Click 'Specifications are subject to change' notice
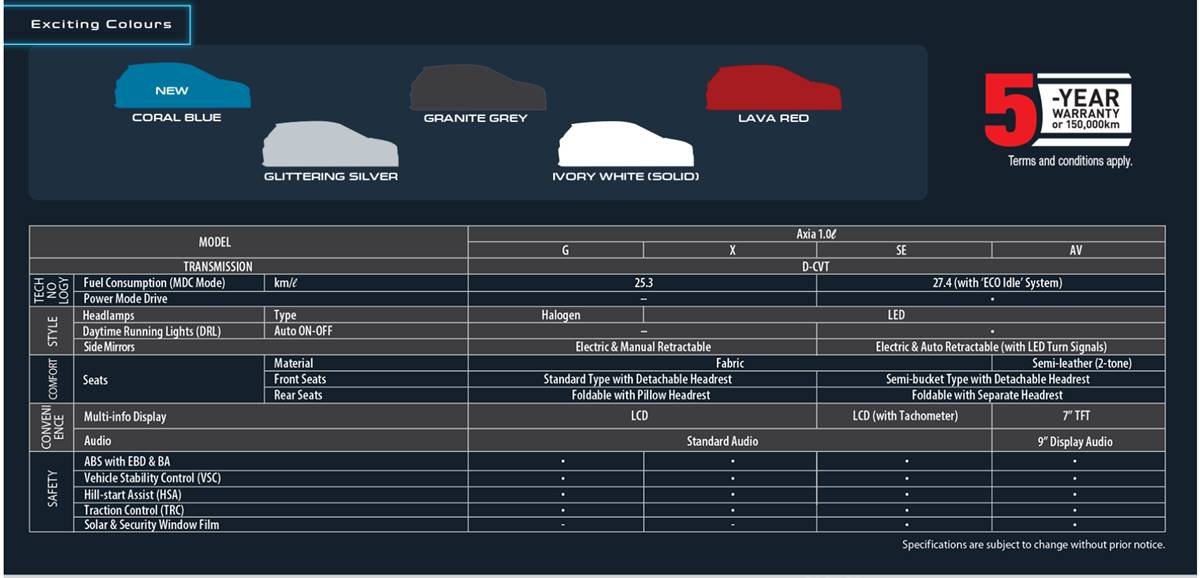The width and height of the screenshot is (1200, 578). pyautogui.click(x=1033, y=545)
